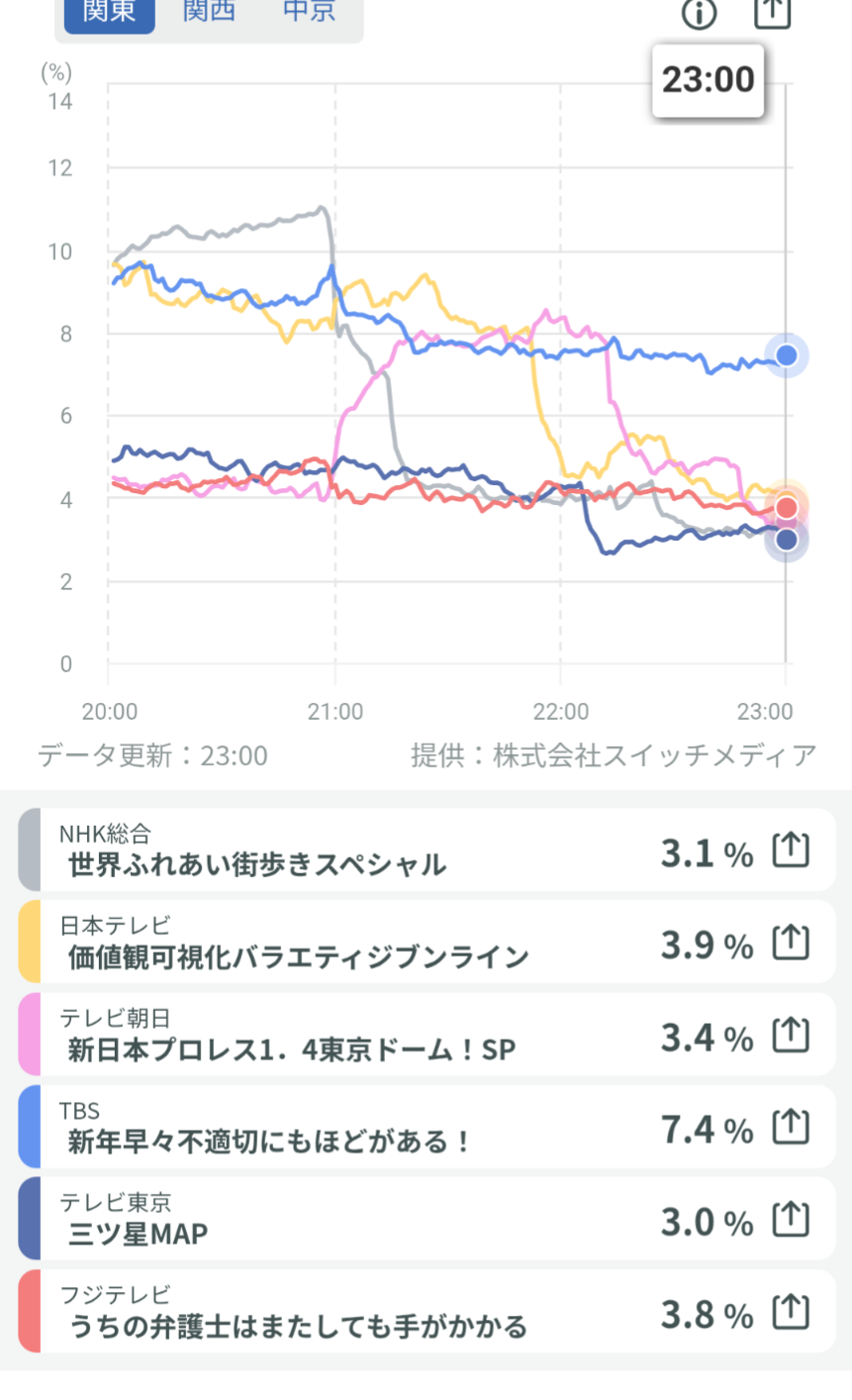Share the TBS program rating
Image resolution: width=852 pixels, height=1400 pixels.
[x=791, y=1128]
